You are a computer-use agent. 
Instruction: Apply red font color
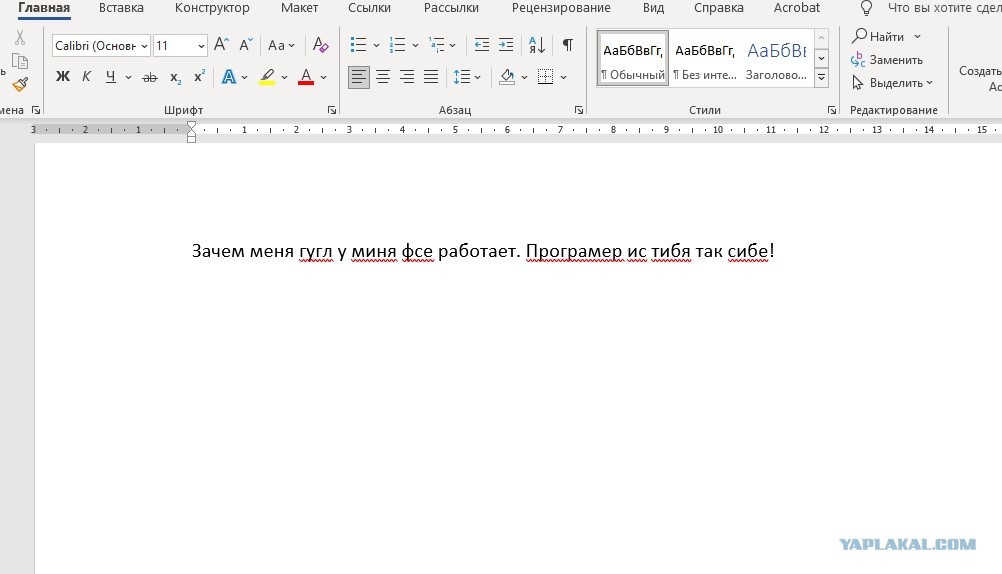click(306, 77)
